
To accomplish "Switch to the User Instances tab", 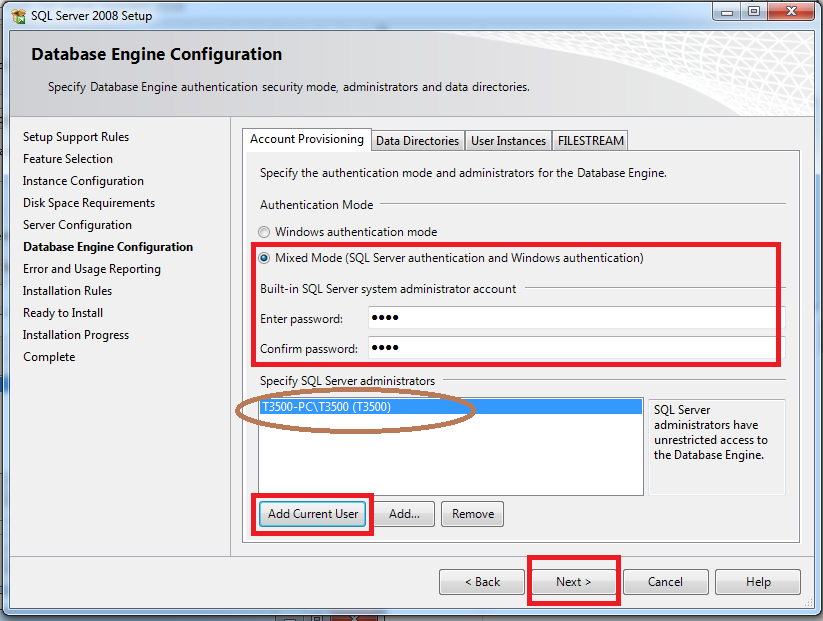I will [508, 140].
